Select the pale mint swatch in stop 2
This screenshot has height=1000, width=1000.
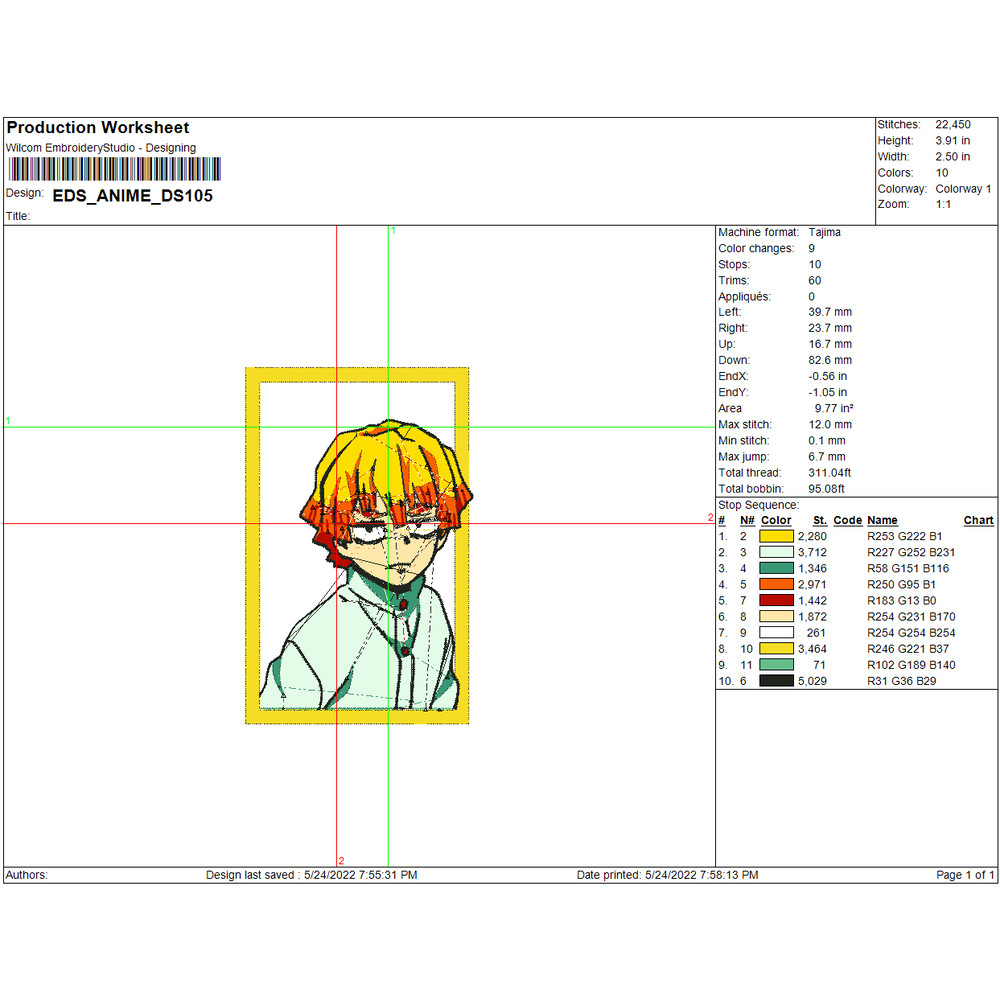pos(776,553)
